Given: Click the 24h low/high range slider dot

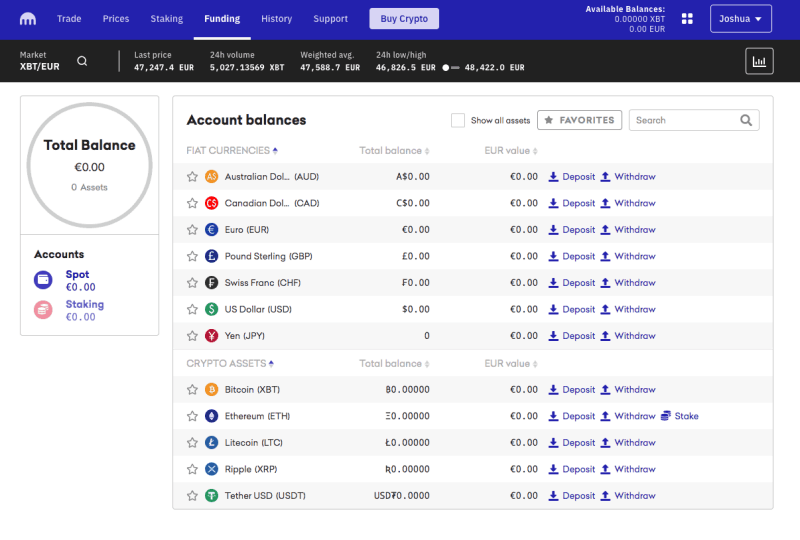Looking at the screenshot, I should tap(445, 67).
